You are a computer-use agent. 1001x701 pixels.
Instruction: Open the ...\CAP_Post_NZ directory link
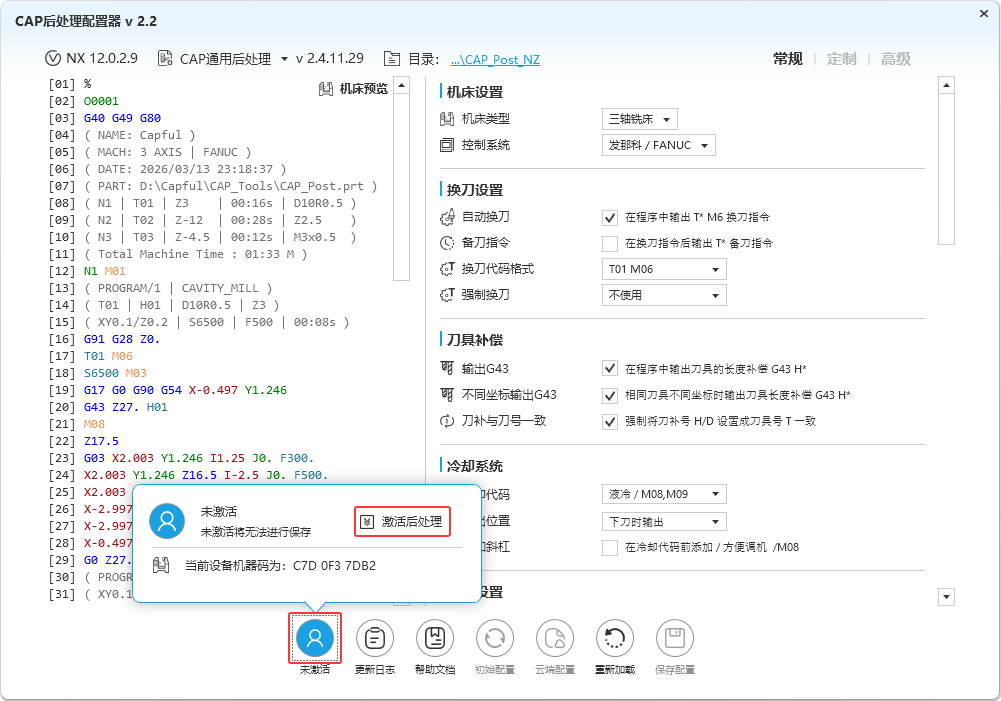(494, 58)
